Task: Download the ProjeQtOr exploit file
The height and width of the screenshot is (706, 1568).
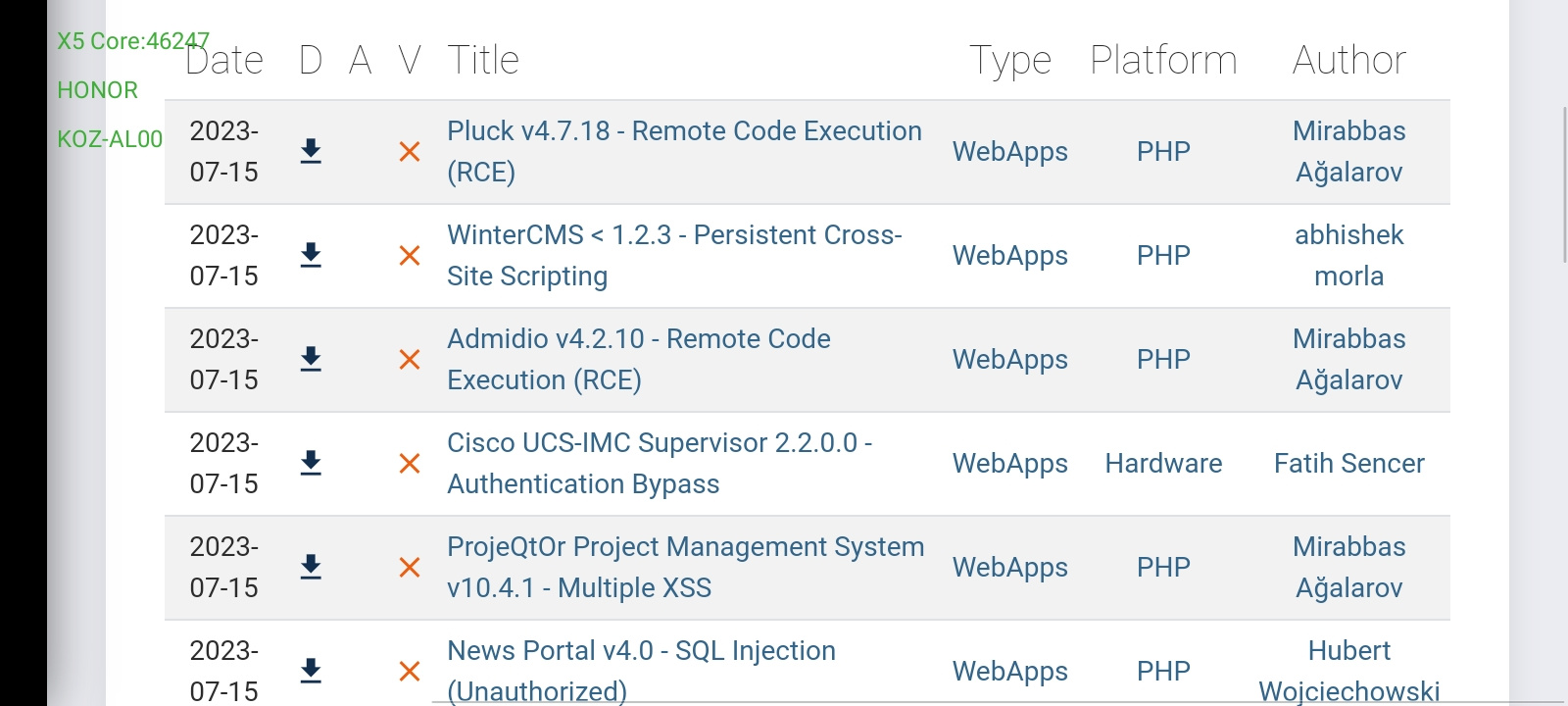Action: [311, 567]
